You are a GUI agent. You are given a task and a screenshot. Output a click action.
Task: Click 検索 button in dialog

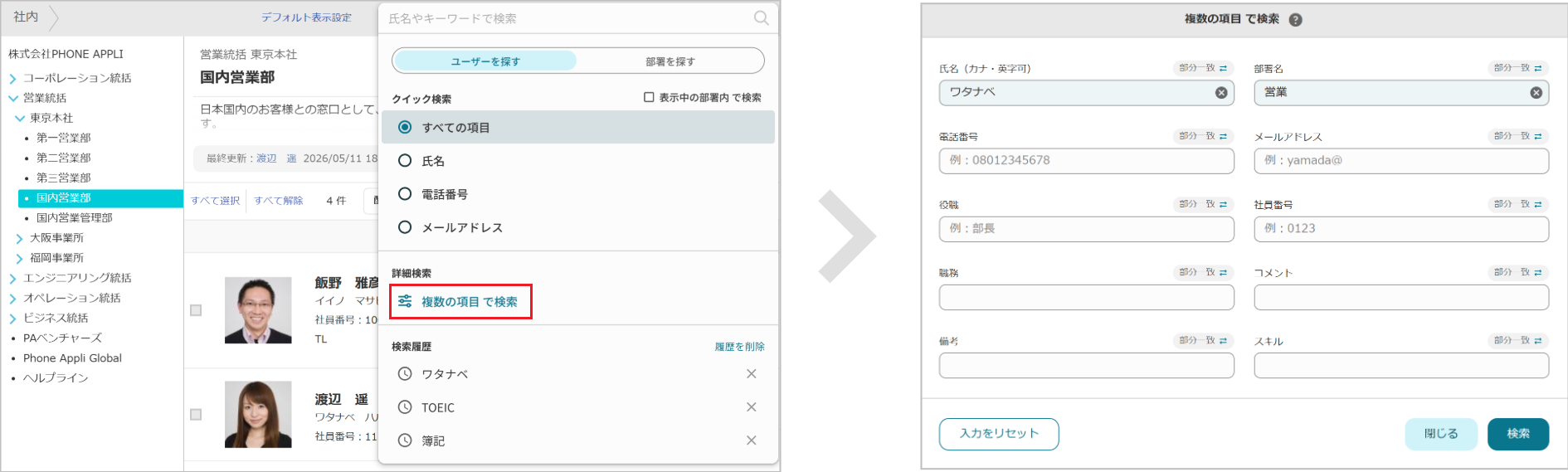click(x=1518, y=434)
